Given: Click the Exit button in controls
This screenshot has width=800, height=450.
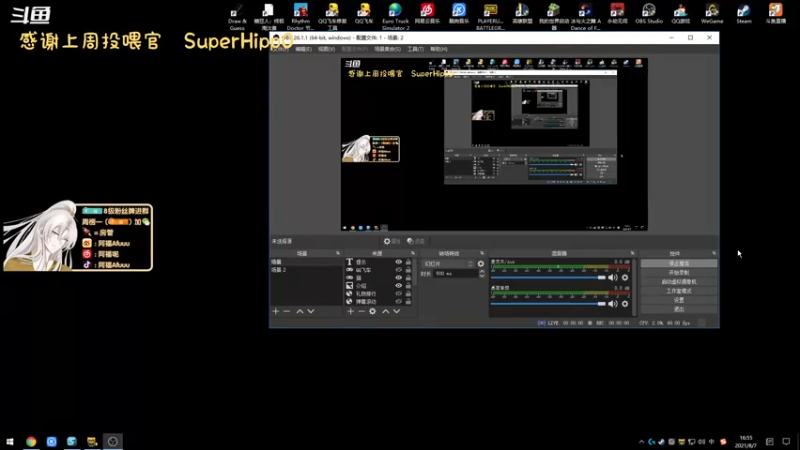Looking at the screenshot, I should (679, 309).
